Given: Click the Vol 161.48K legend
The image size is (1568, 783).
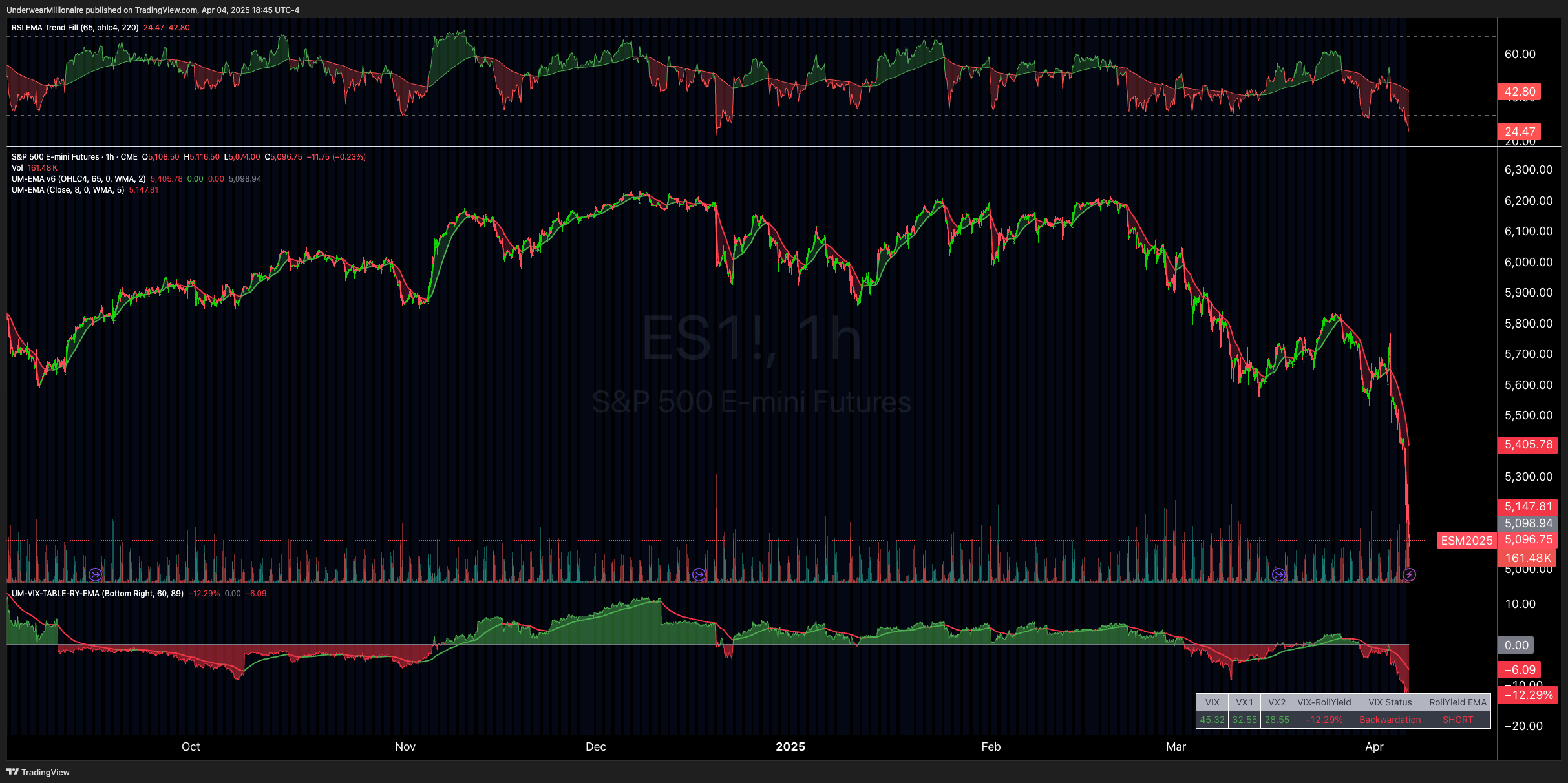Looking at the screenshot, I should click(x=34, y=168).
